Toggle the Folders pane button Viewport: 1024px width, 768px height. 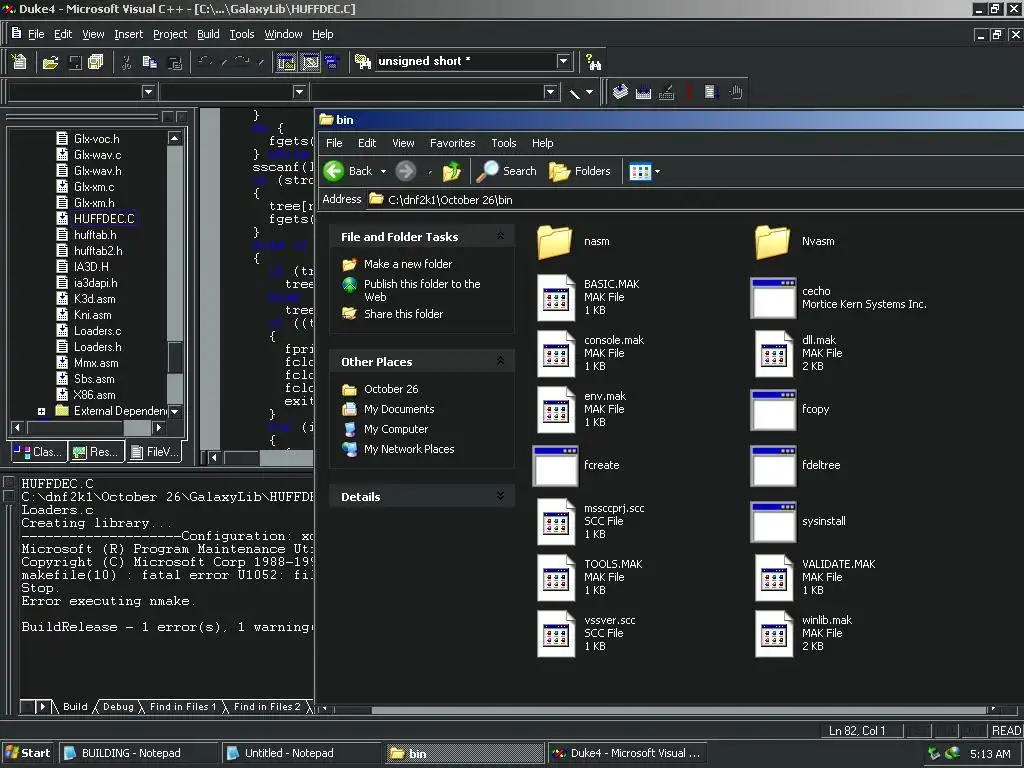(579, 171)
